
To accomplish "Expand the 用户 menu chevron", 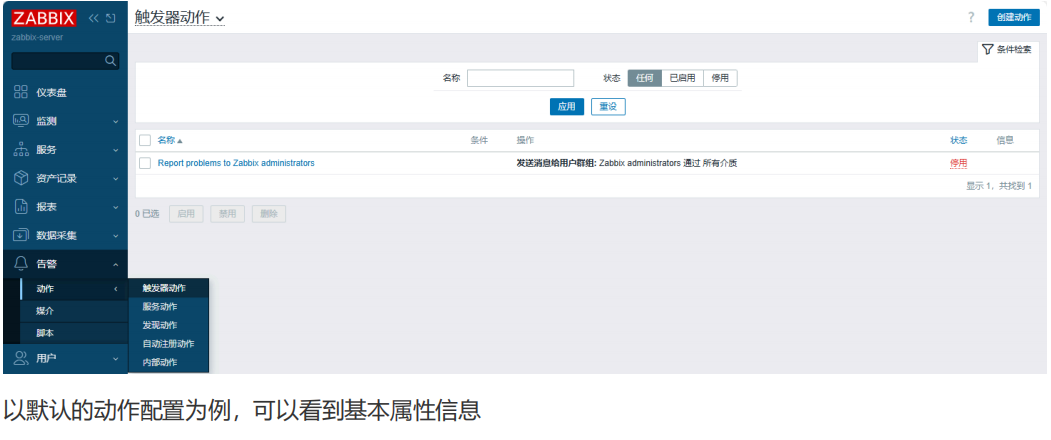I will (115, 359).
